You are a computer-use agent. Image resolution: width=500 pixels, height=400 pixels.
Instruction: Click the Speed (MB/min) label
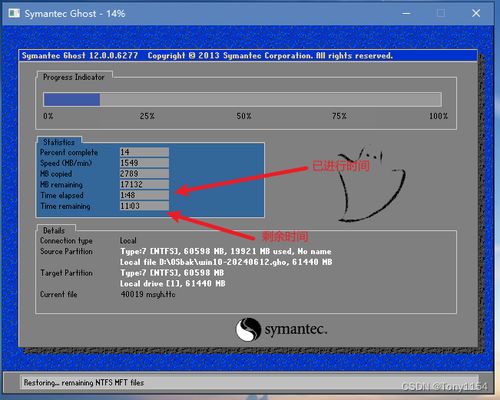(x=66, y=163)
